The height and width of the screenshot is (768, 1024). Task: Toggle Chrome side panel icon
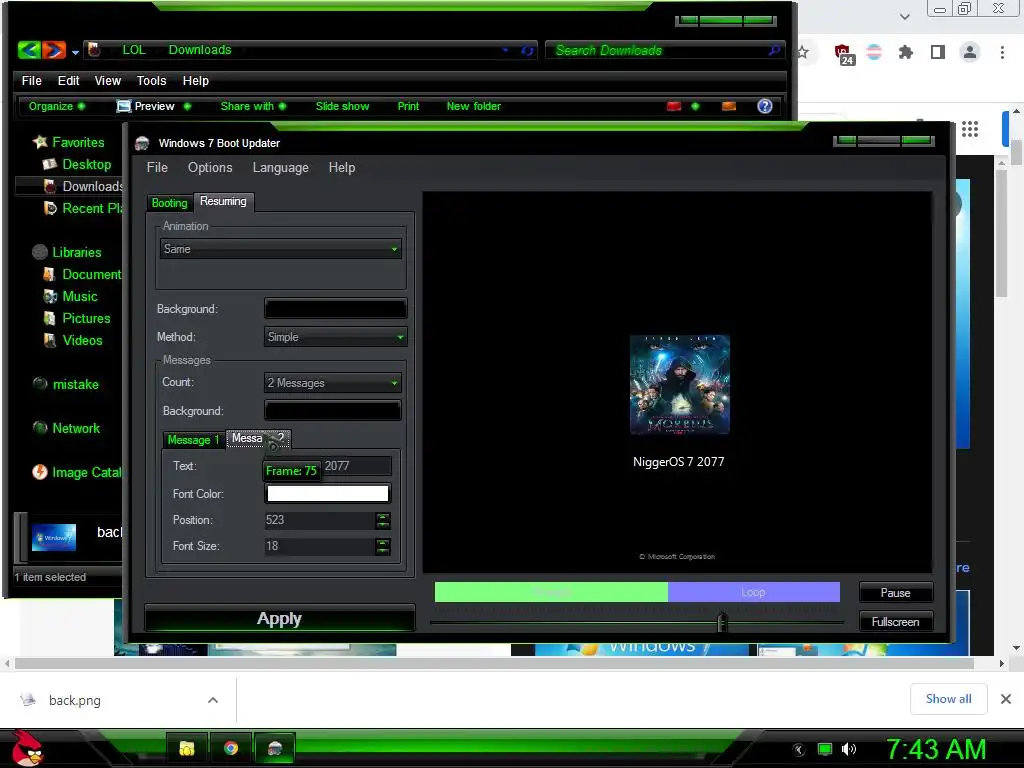coord(938,52)
